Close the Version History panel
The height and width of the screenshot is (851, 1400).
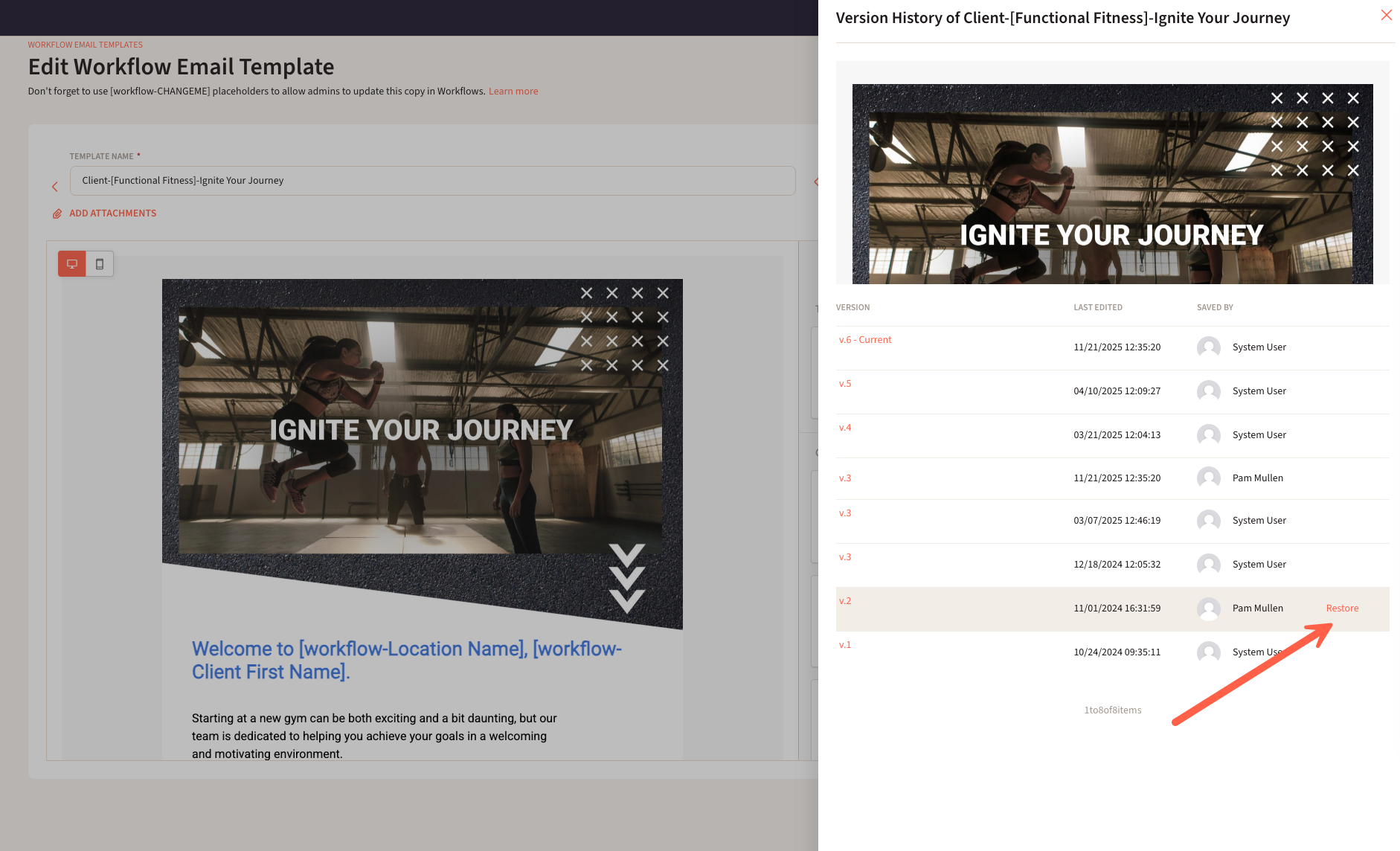tap(1386, 16)
